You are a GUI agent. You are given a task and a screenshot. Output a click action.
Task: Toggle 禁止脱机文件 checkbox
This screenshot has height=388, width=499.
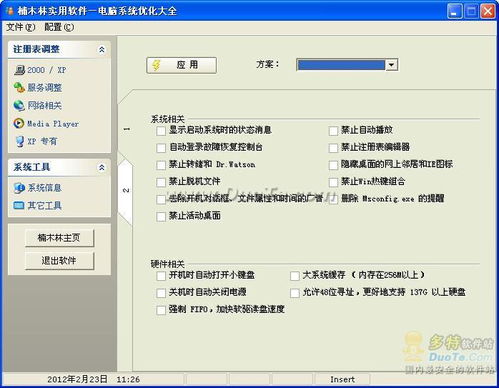(161, 182)
